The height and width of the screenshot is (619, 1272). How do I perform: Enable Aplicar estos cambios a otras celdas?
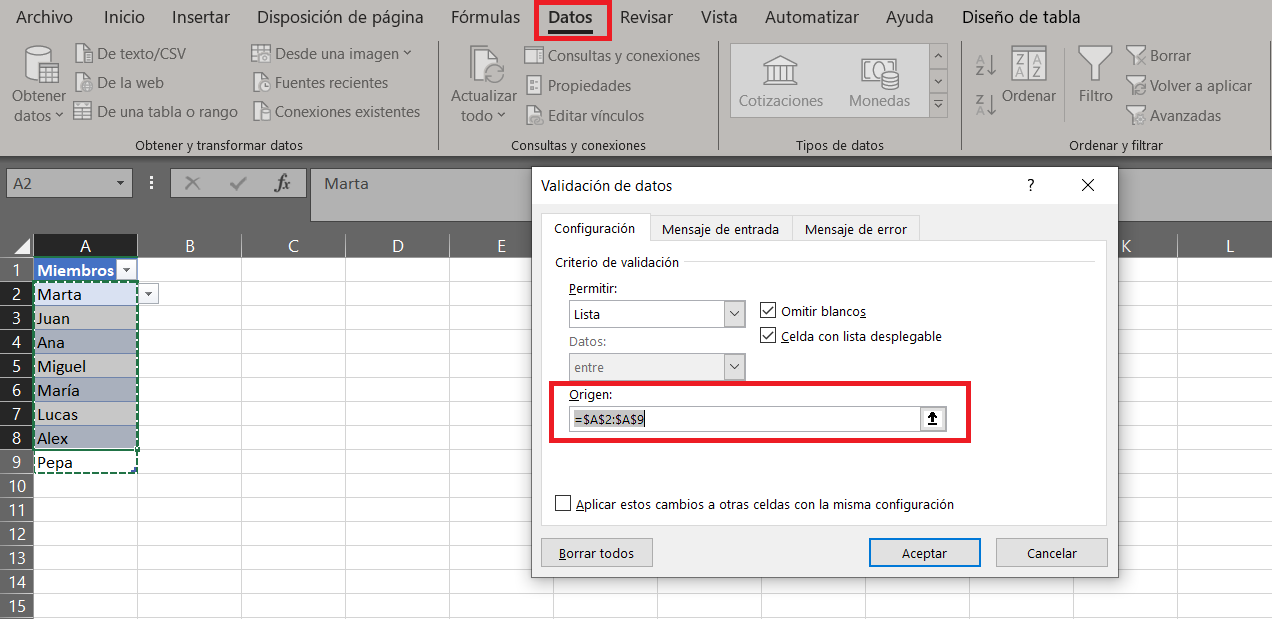click(x=563, y=504)
